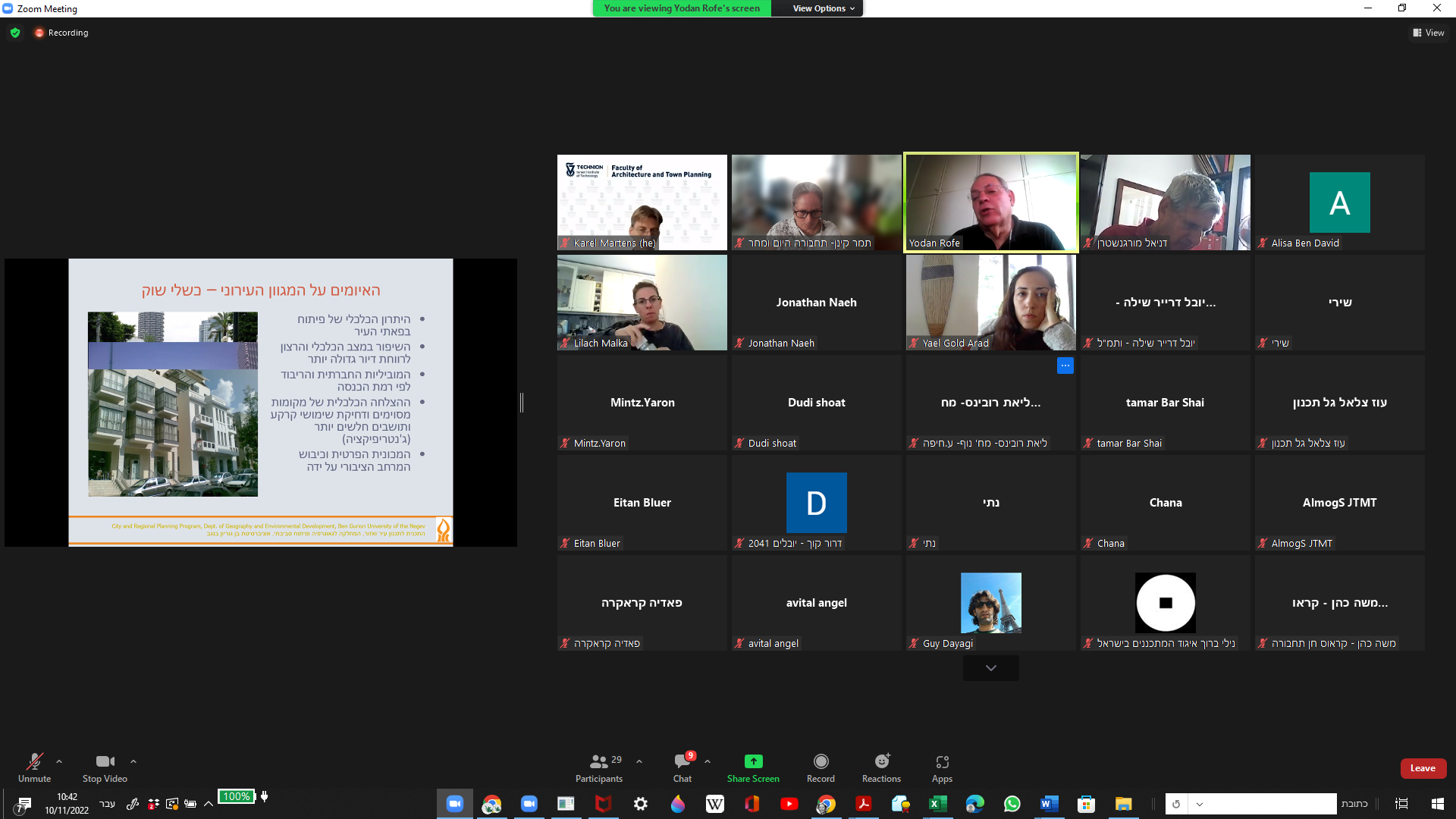
Task: Open the active Zoom taskbar icon
Action: pyautogui.click(x=455, y=804)
